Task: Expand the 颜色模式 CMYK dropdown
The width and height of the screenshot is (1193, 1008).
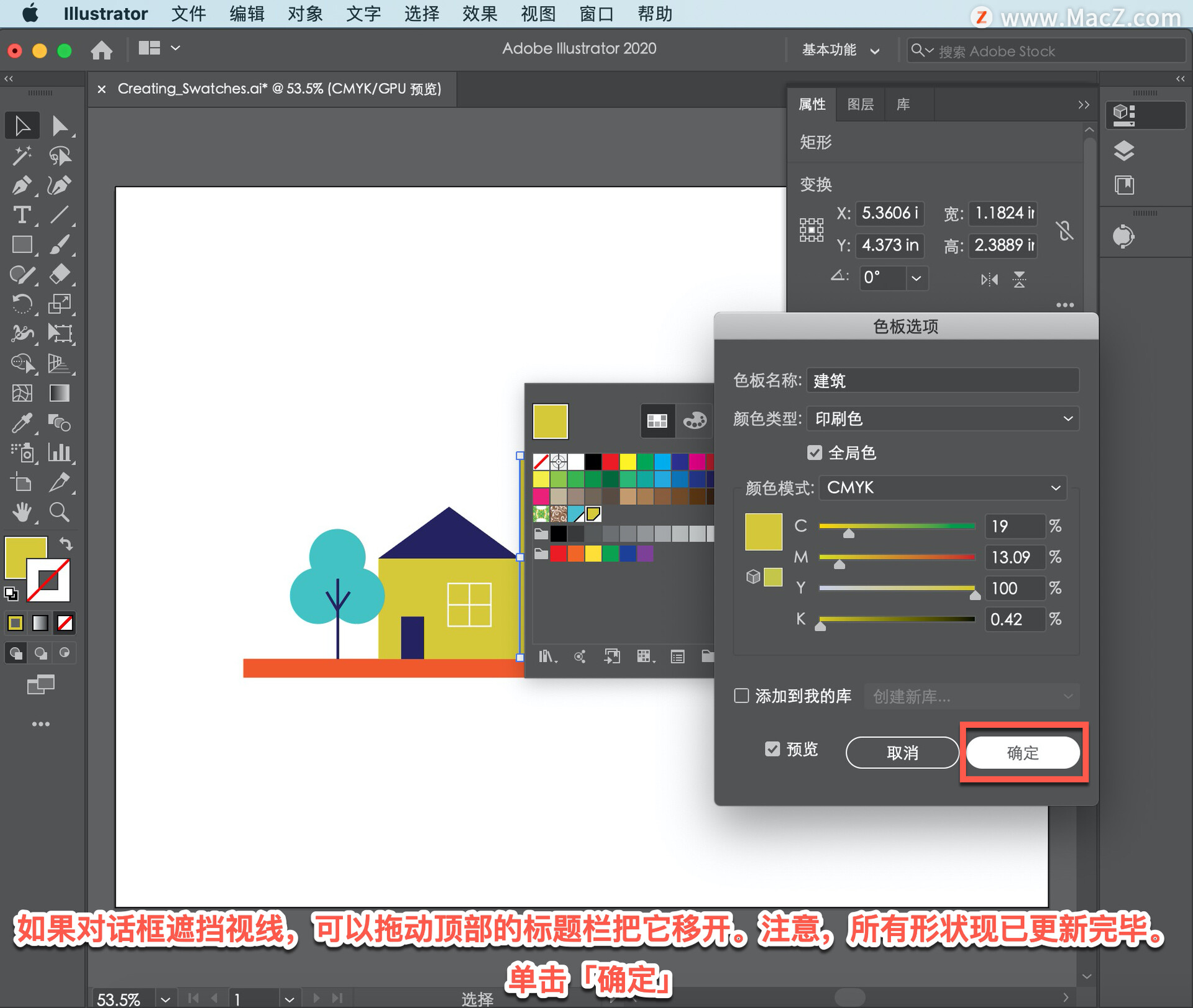Action: 942,488
